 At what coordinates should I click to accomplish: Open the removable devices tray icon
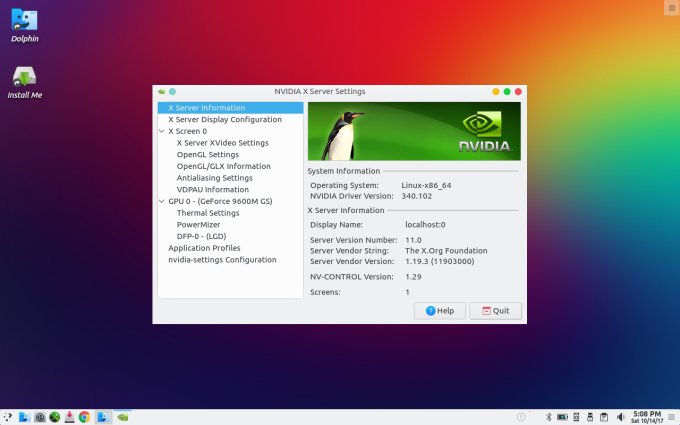click(590, 417)
